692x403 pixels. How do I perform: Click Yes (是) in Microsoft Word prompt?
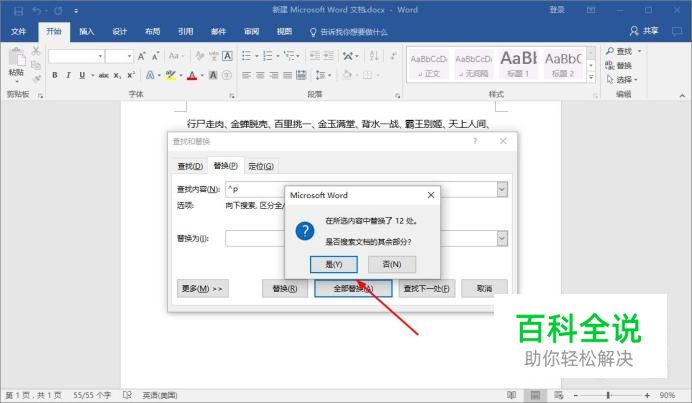[334, 264]
